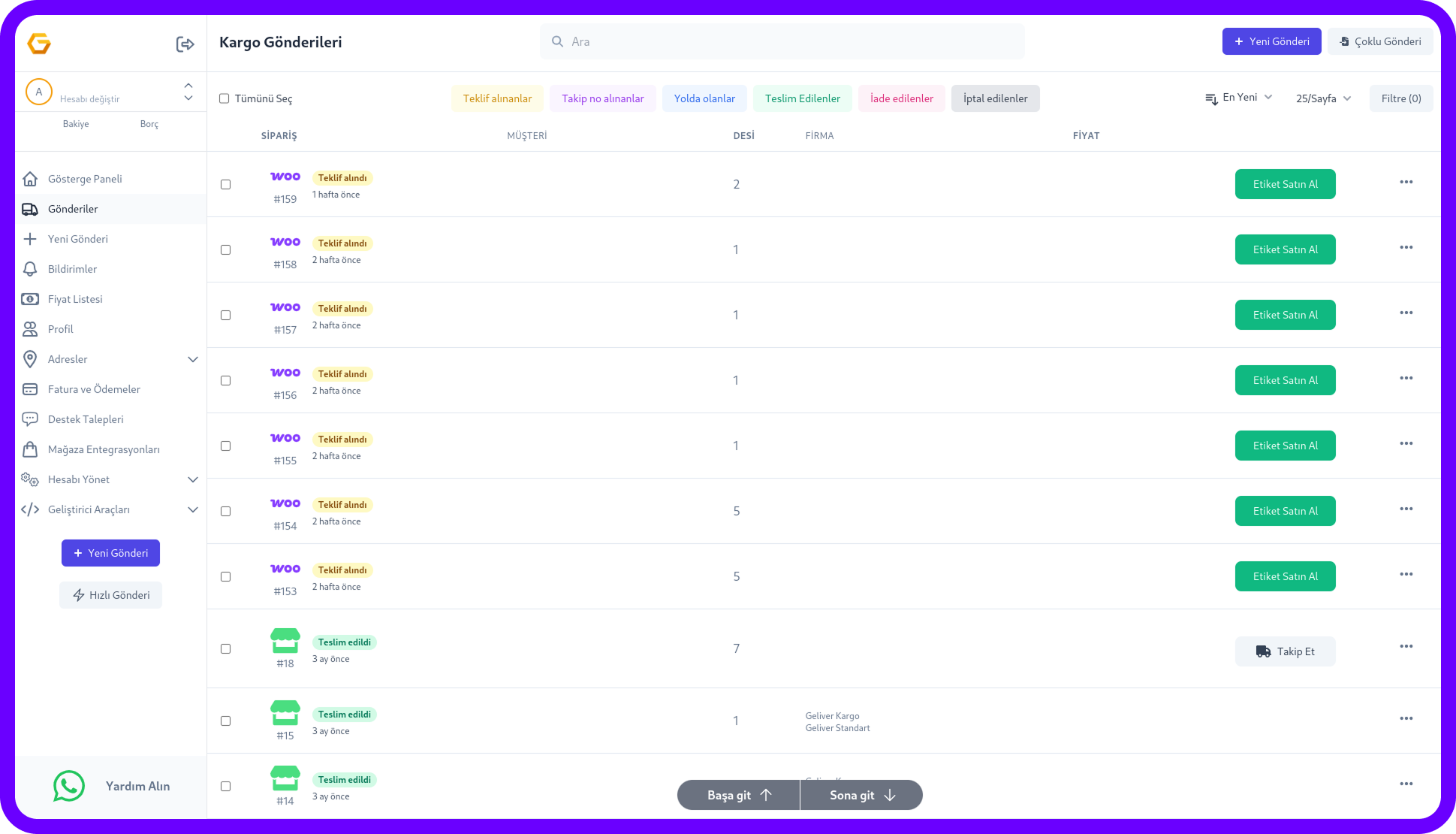Open Bildirimler bell icon in sidebar

tap(30, 269)
